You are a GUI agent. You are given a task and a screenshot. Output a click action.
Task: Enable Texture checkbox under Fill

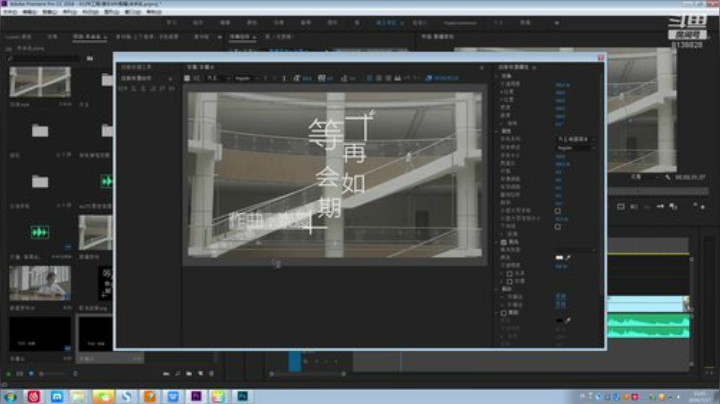(x=510, y=281)
